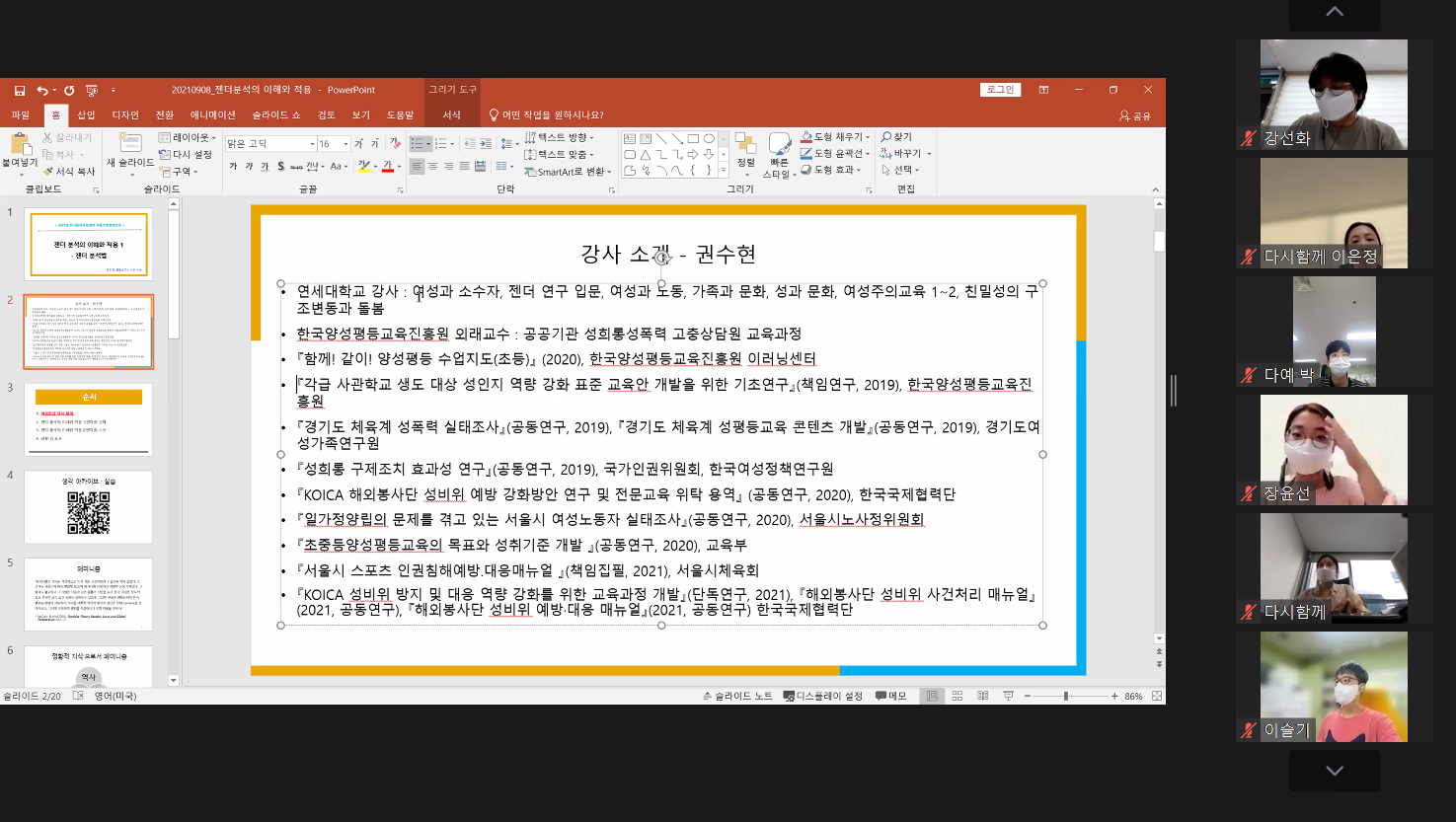This screenshot has height=822, width=1456.
Task: Start slideshow from beginning via quick access icon
Action: (x=92, y=90)
